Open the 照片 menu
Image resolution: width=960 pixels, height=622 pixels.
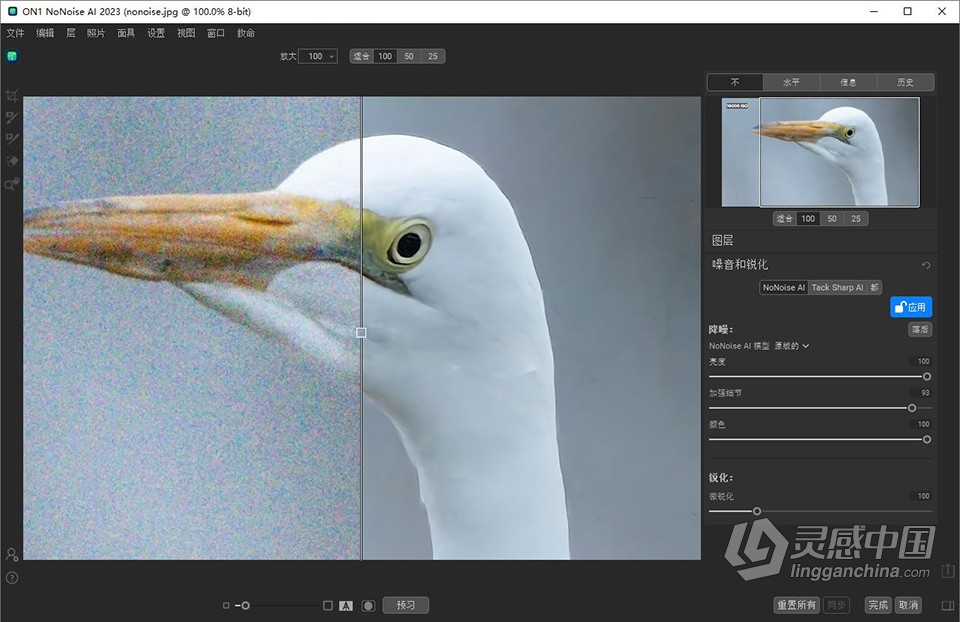coord(96,32)
